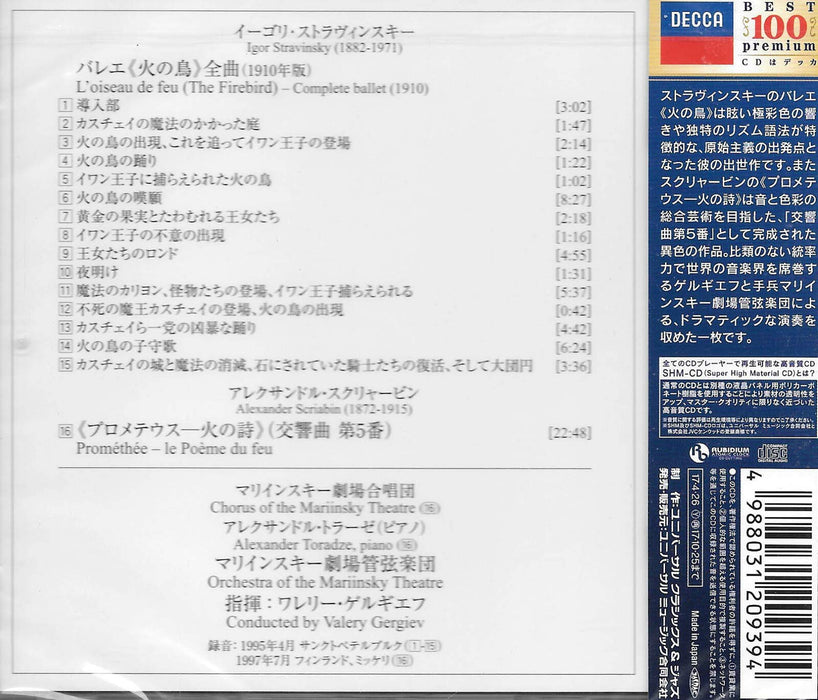Click the Rubidium atomic clock logo
Screen dimensions: 818x700
[719, 452]
